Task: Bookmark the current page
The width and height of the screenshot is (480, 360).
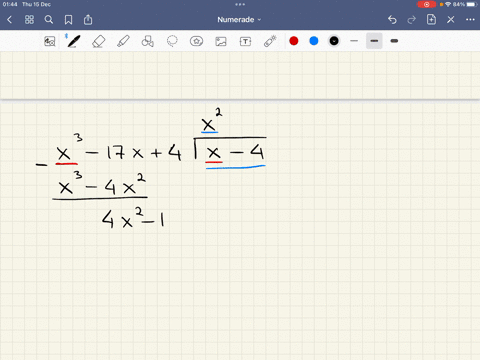Action: (x=68, y=20)
